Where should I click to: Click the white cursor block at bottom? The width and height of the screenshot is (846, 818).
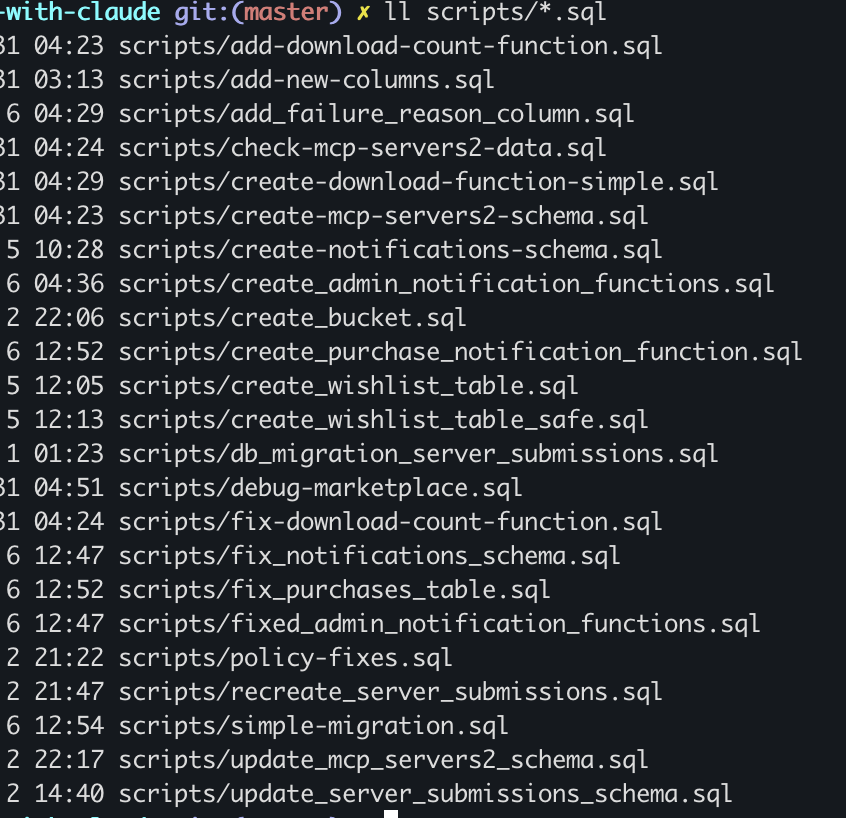[x=390, y=813]
